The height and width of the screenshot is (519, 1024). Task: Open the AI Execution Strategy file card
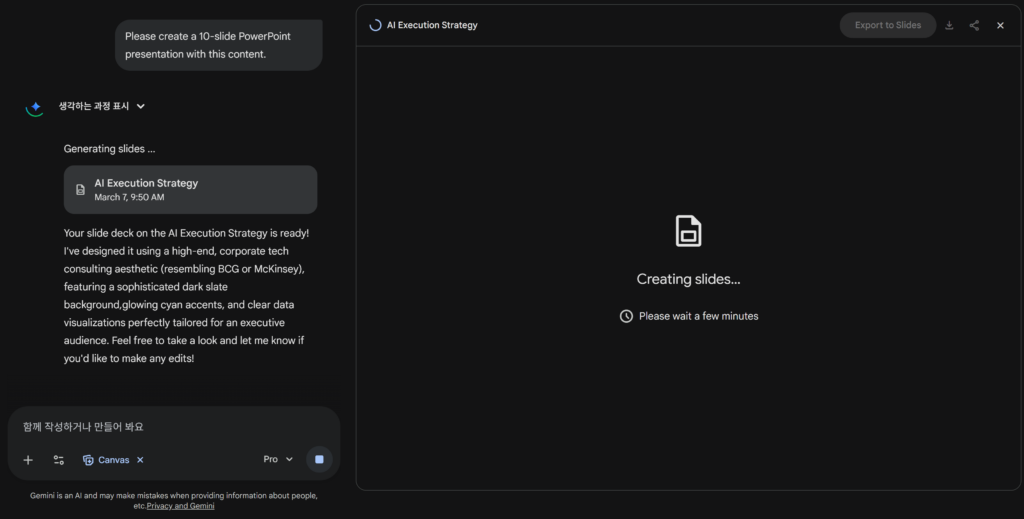pyautogui.click(x=190, y=189)
